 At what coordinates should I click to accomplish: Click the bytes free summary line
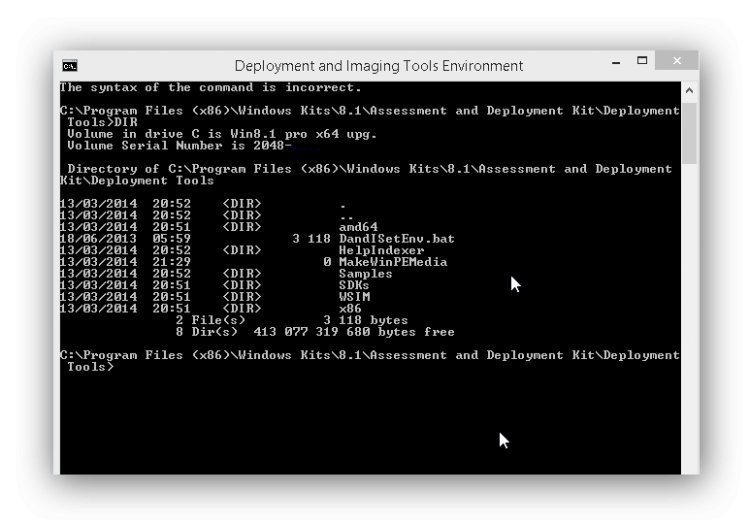tap(315, 332)
